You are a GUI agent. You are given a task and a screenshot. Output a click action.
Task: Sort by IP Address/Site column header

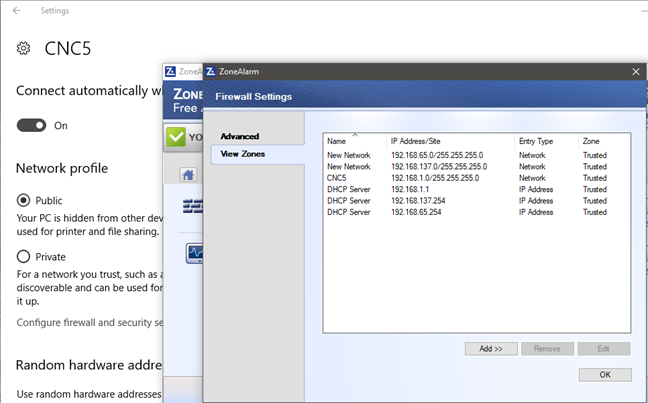tap(450, 141)
